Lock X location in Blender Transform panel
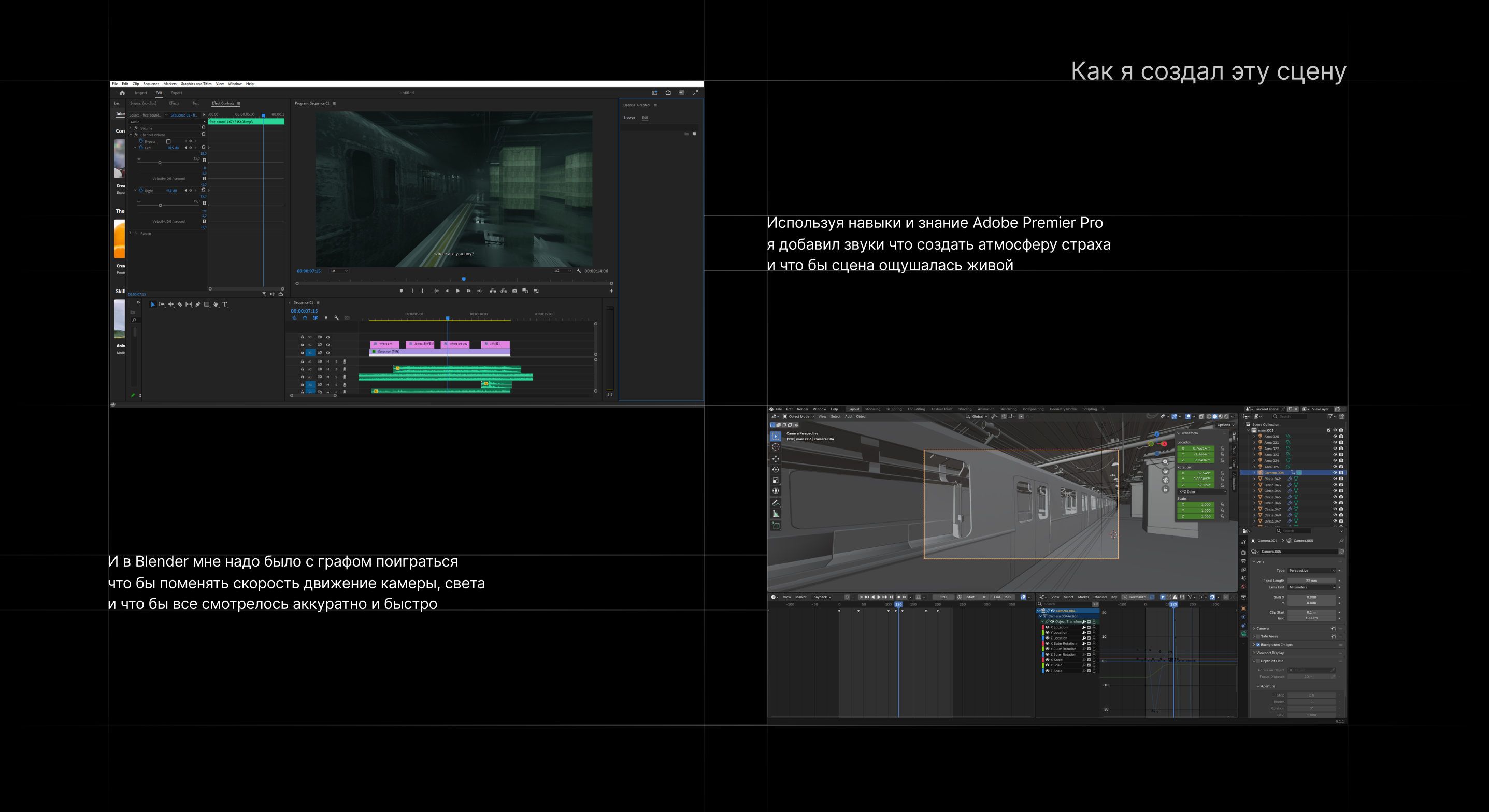The width and height of the screenshot is (1489, 812). click(1222, 448)
